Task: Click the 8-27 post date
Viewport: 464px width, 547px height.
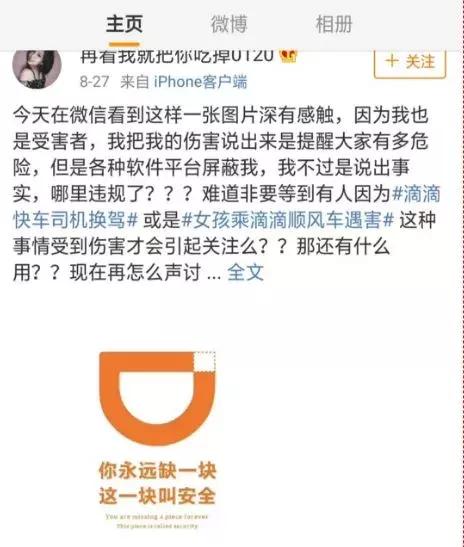Action: [x=94, y=82]
